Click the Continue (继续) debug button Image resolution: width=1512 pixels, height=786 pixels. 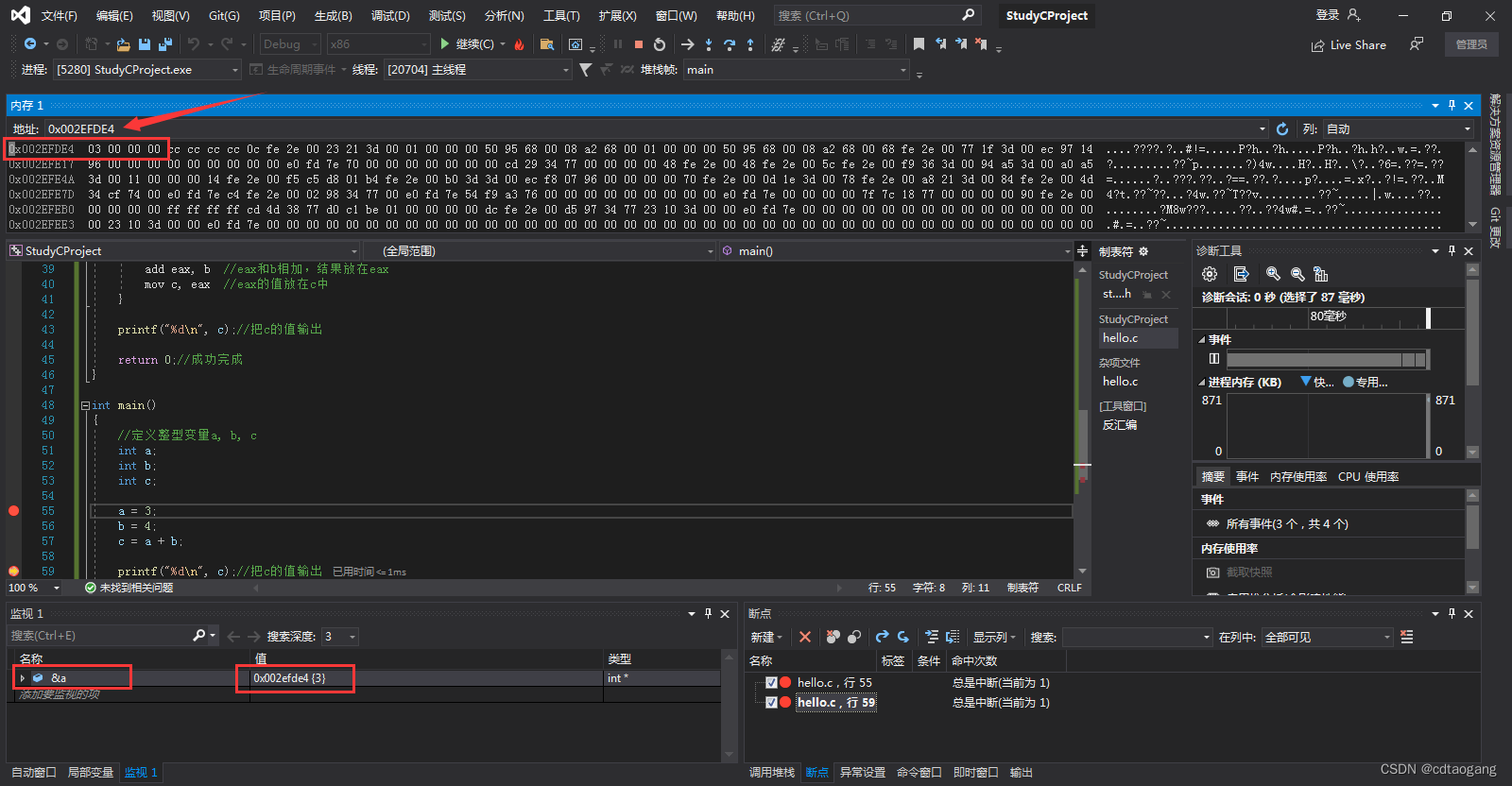[x=467, y=44]
